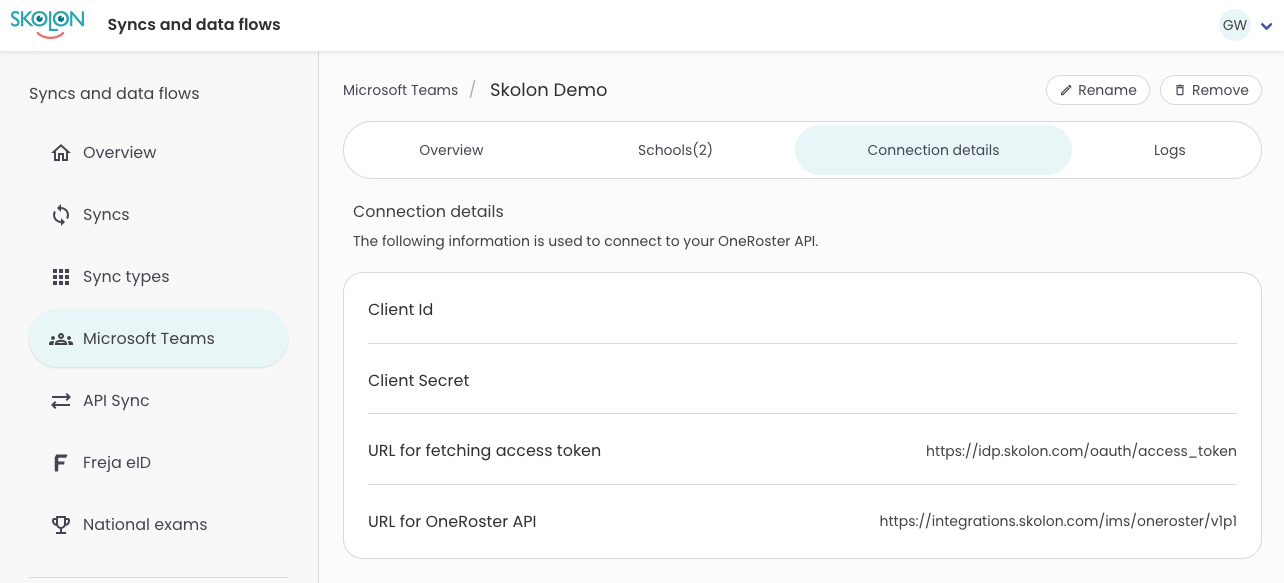The width and height of the screenshot is (1284, 583).
Task: Switch to the Overview tab
Action: click(451, 150)
